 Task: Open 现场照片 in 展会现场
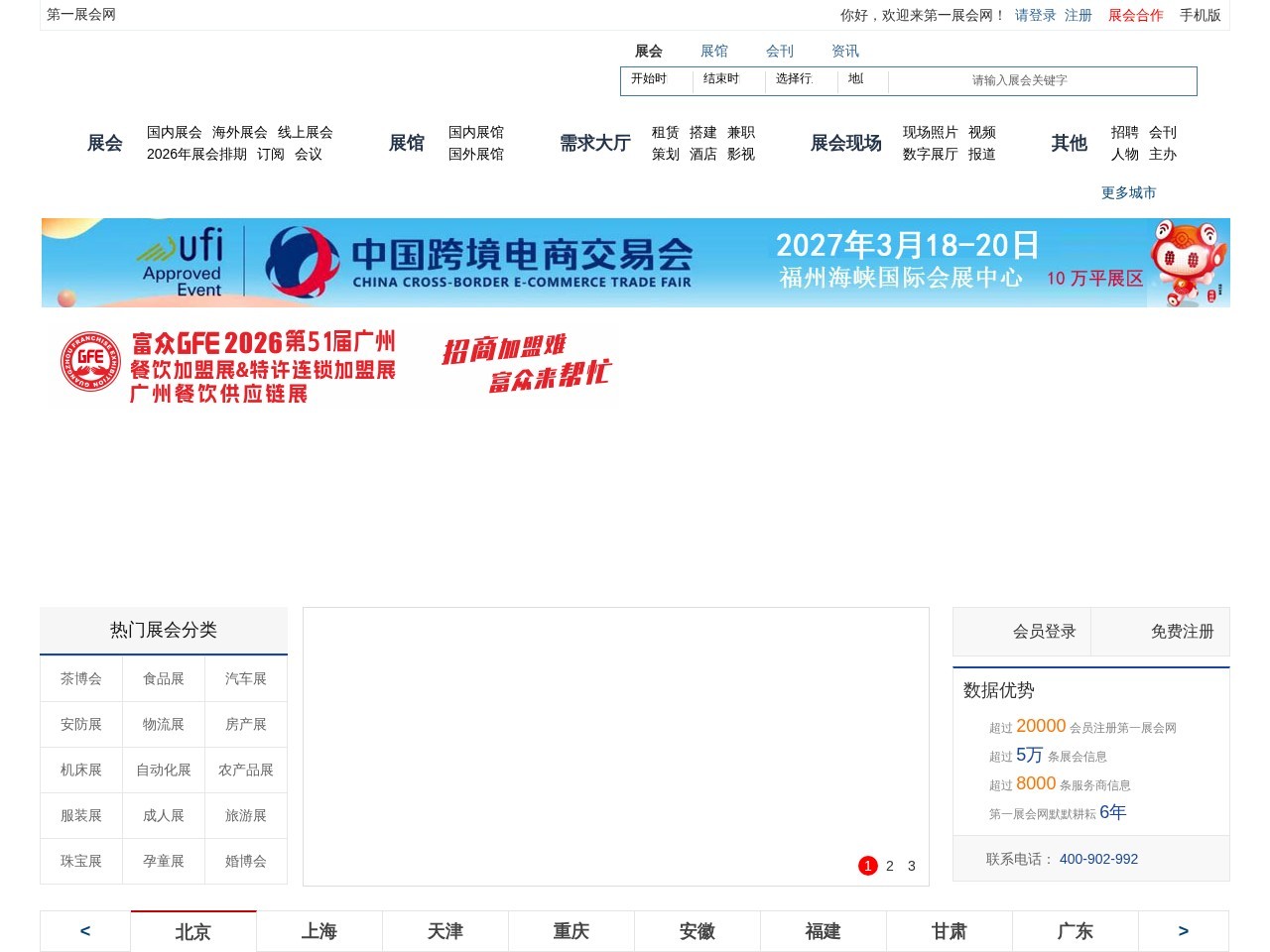coord(931,132)
